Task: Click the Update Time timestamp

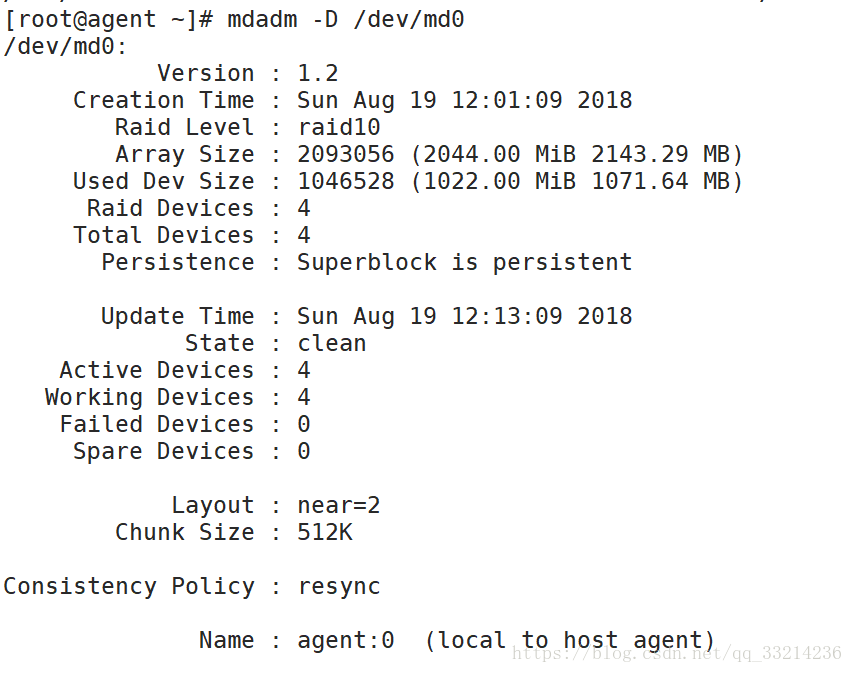Action: tap(465, 316)
